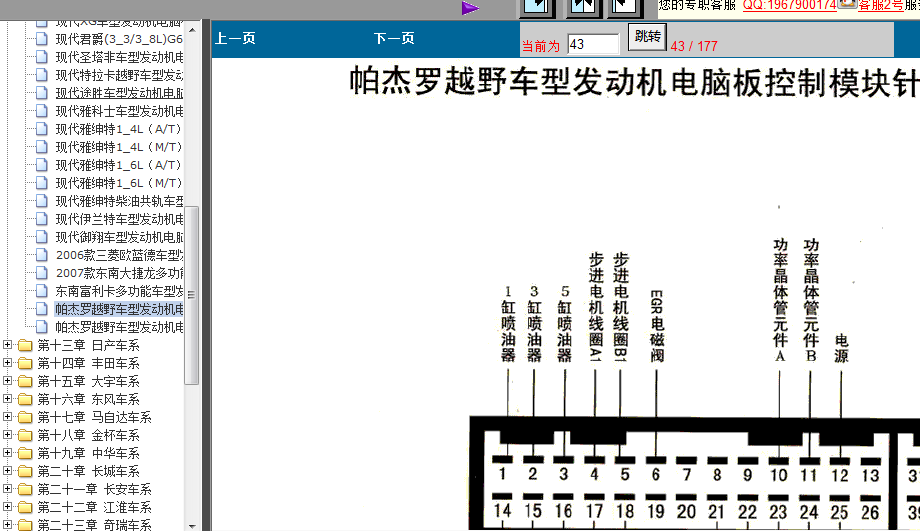Viewport: 920px width, 531px height.
Task: Open 现代雅绅特1_6L (A/T) tree entry
Action: click(x=119, y=165)
